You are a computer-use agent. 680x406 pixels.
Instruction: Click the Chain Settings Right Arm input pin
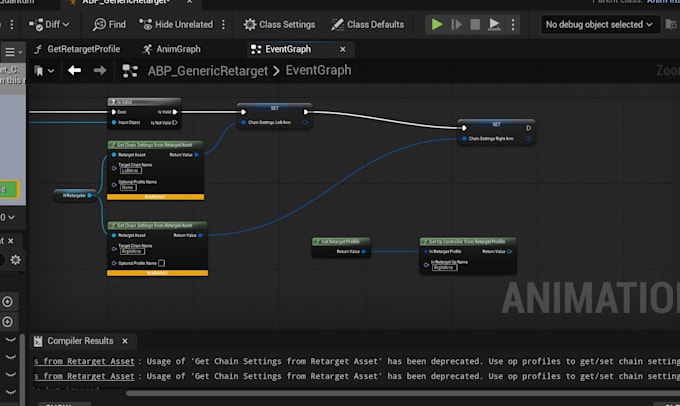click(464, 138)
